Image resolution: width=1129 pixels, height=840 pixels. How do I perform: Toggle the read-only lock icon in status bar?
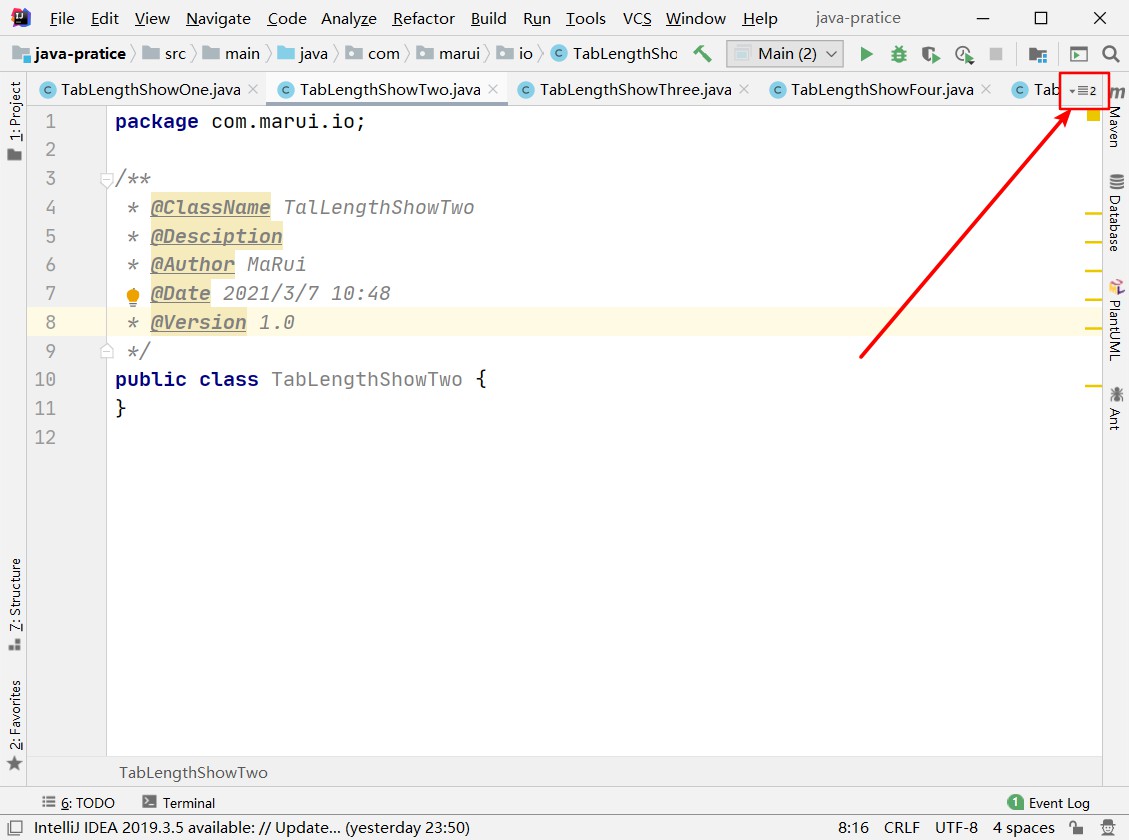pyautogui.click(x=1075, y=828)
